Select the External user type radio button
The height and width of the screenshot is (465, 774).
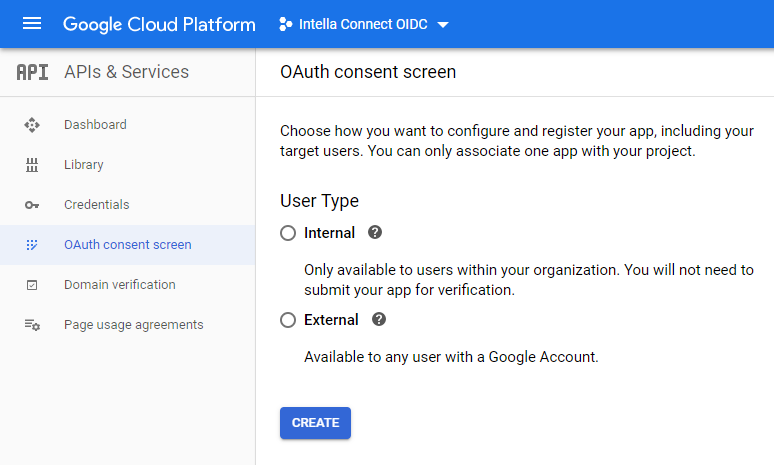coord(288,320)
